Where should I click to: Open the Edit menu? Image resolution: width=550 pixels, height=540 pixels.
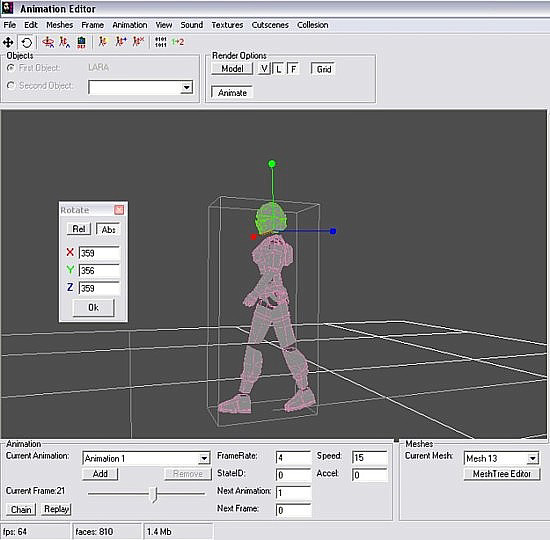click(31, 25)
